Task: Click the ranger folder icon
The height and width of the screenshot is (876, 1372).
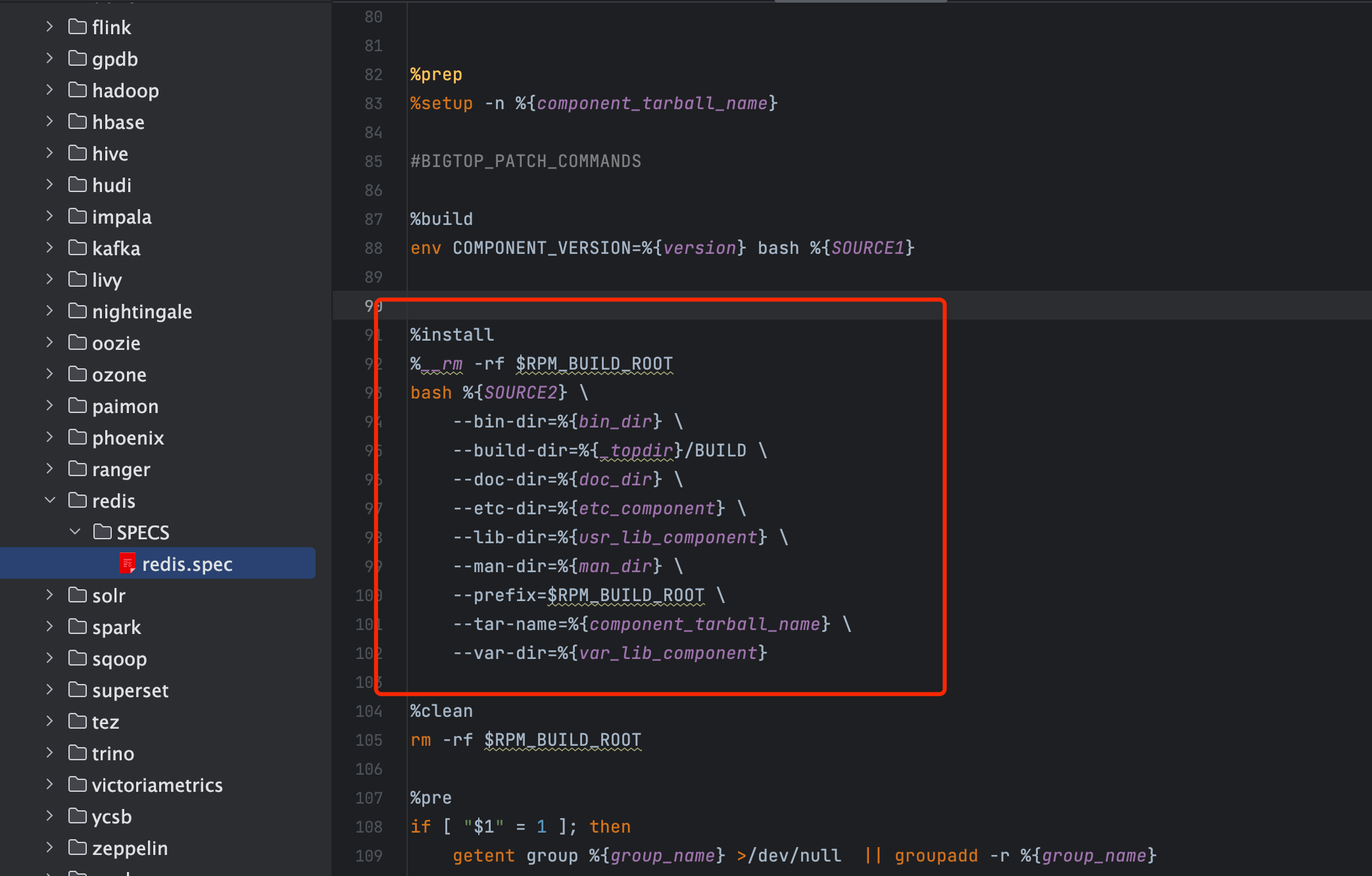Action: click(x=78, y=469)
